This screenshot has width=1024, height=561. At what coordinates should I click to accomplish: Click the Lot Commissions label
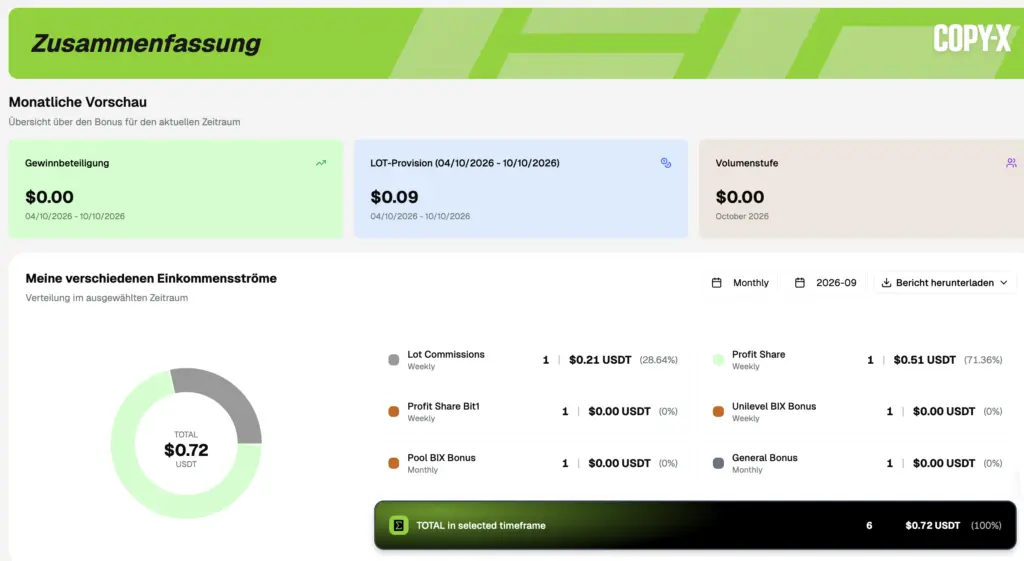click(x=446, y=355)
